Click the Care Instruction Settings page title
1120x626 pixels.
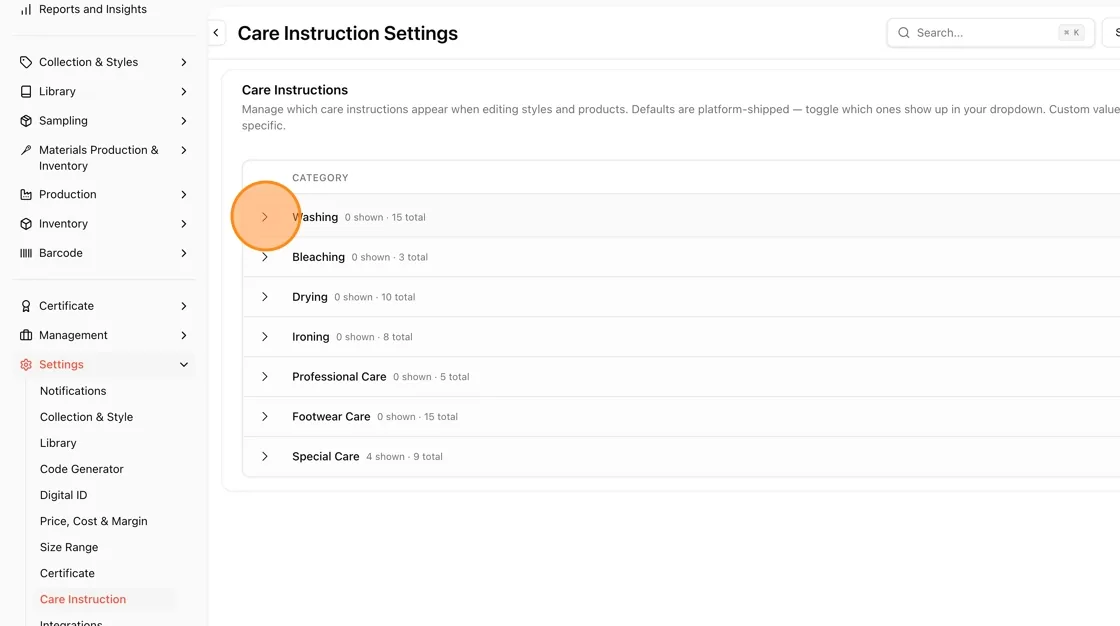coord(348,34)
